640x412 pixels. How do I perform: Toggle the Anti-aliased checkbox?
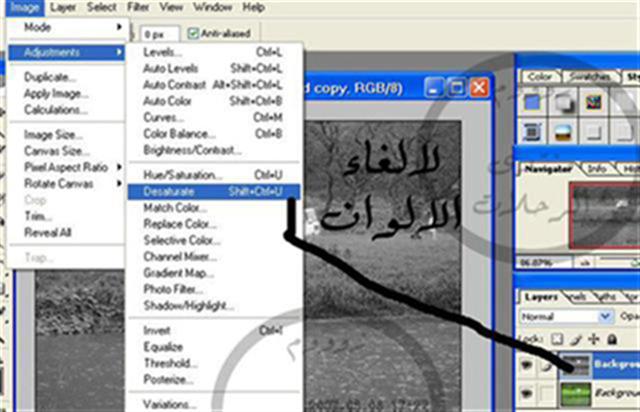193,33
